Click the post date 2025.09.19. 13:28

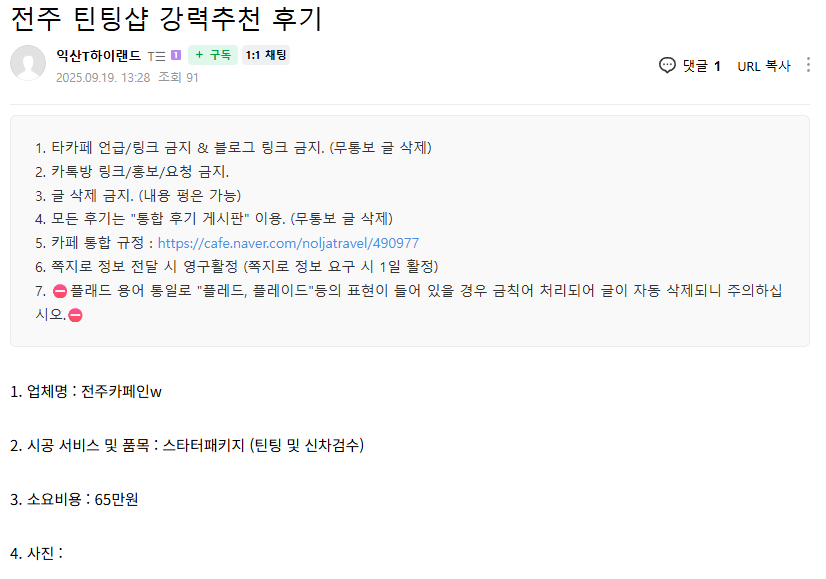click(x=103, y=77)
